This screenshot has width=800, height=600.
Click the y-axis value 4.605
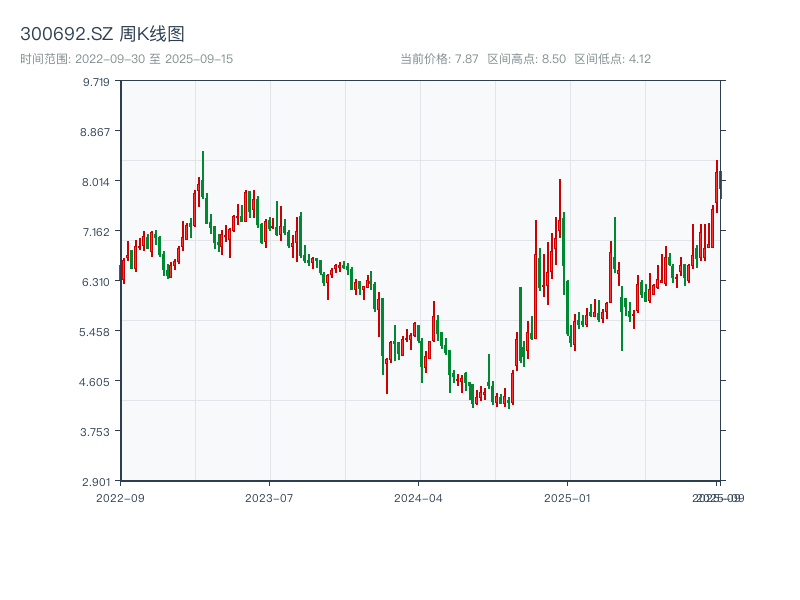[x=95, y=382]
